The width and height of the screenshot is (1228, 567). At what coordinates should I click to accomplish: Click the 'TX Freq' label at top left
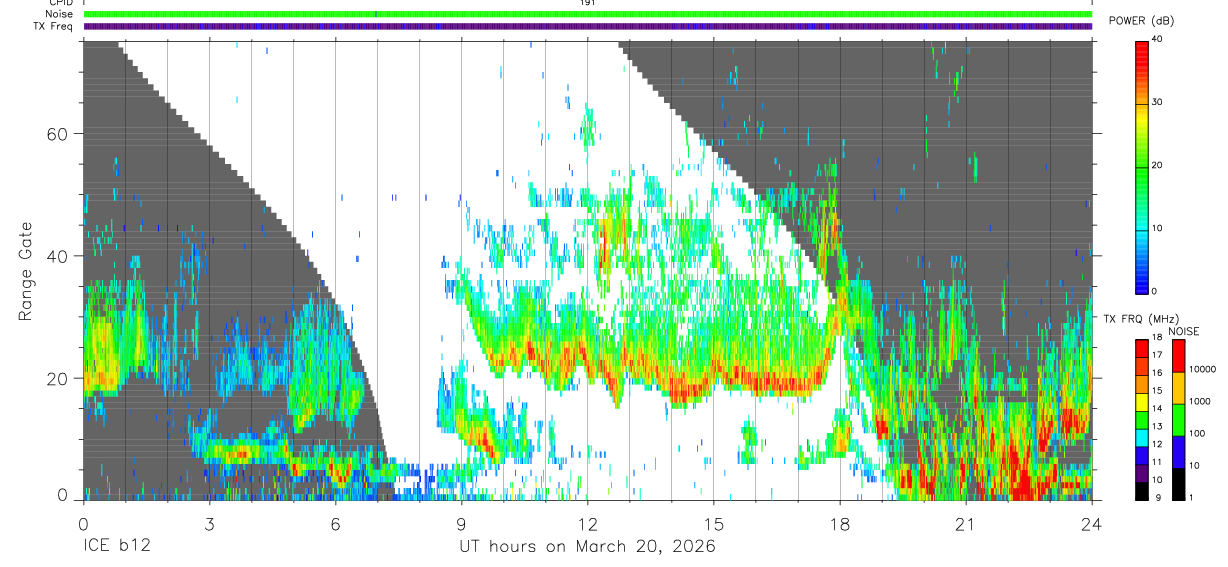pos(55,26)
